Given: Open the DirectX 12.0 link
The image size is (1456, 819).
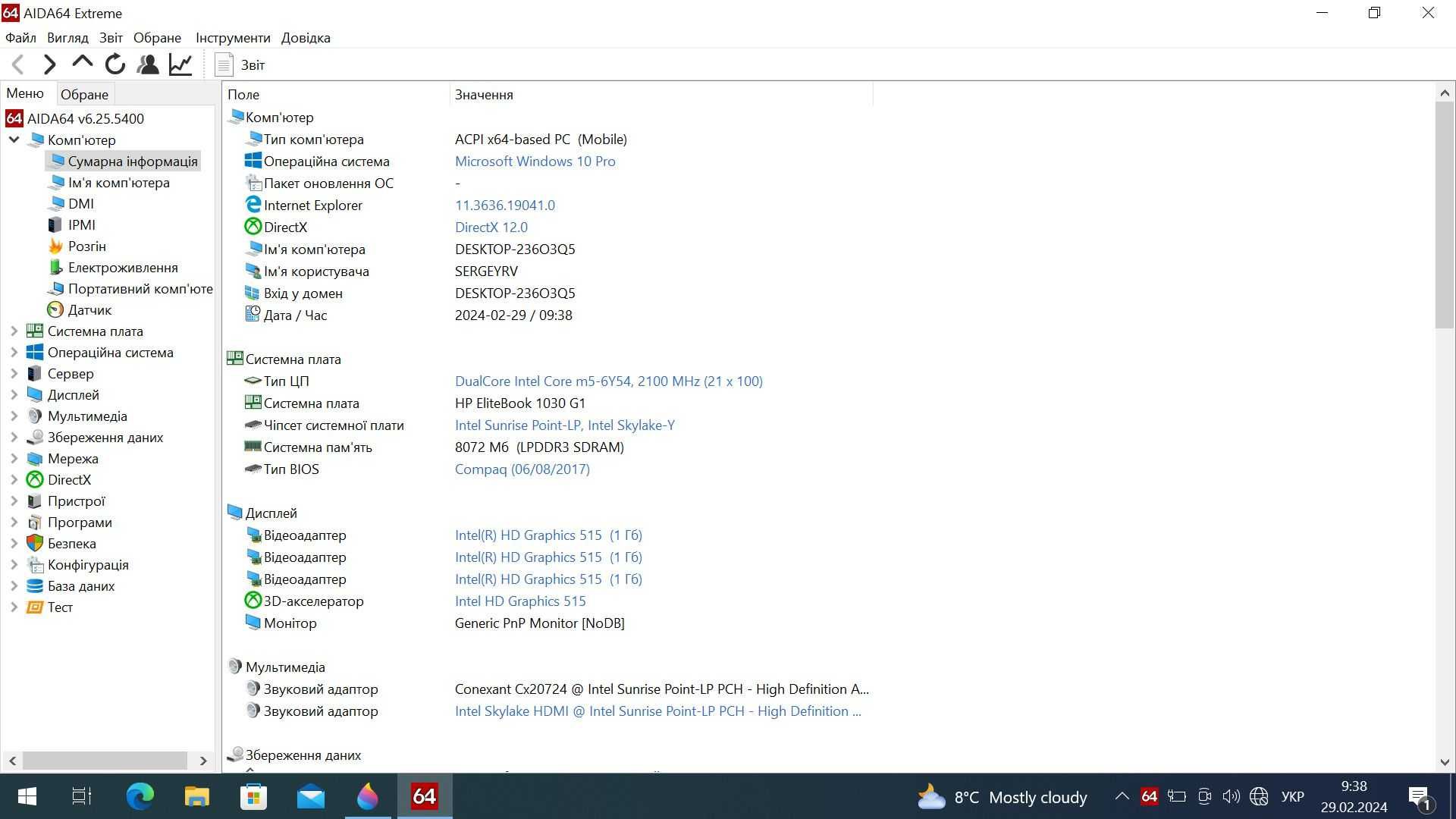Looking at the screenshot, I should 491,227.
